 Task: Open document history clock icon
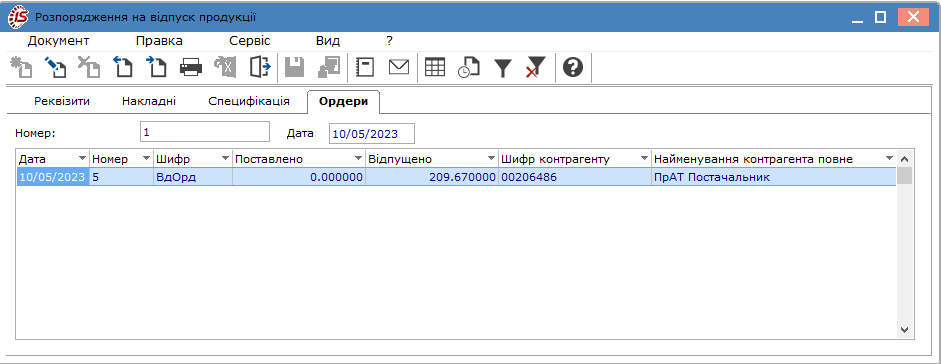469,67
